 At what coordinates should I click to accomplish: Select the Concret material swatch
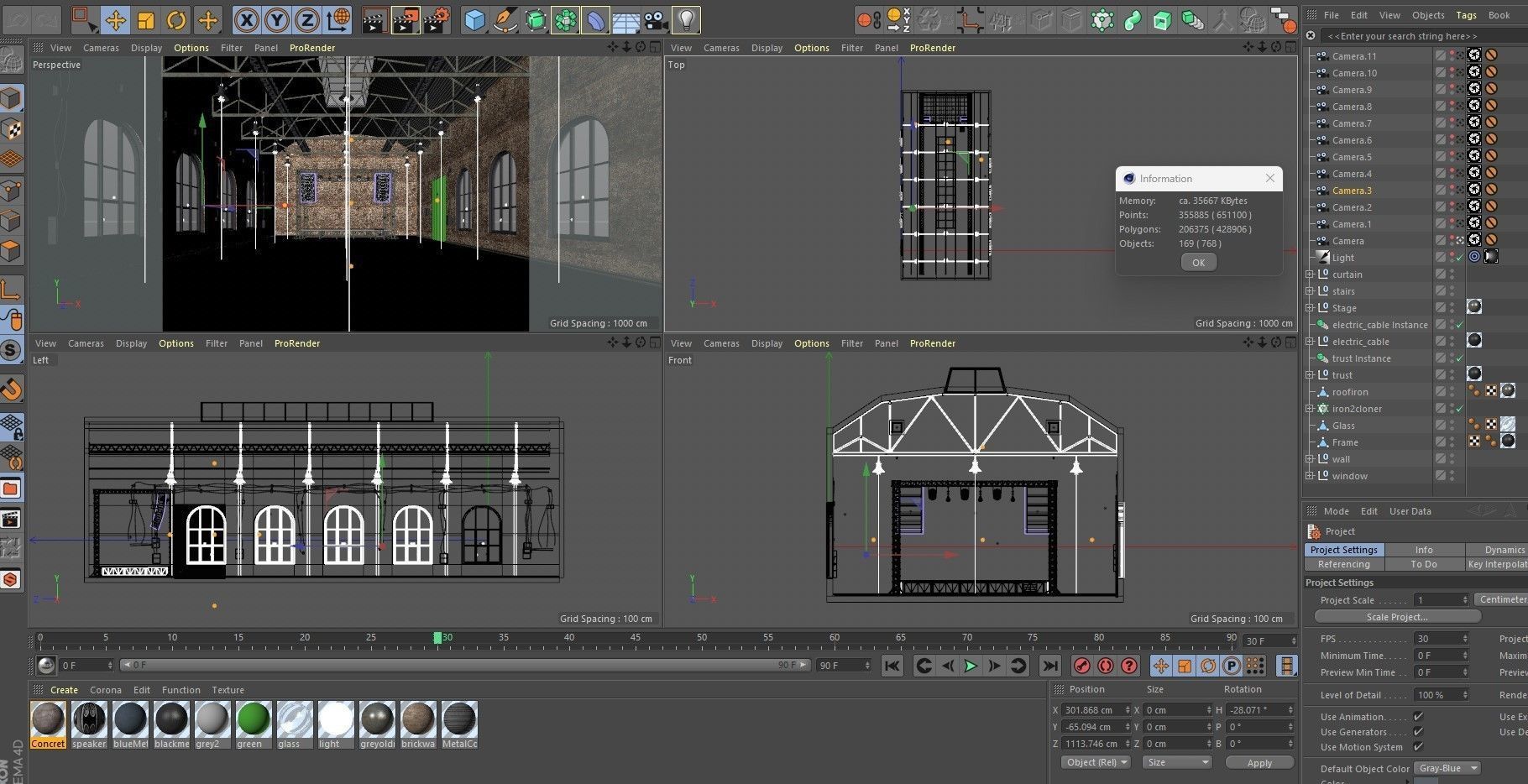(48, 725)
